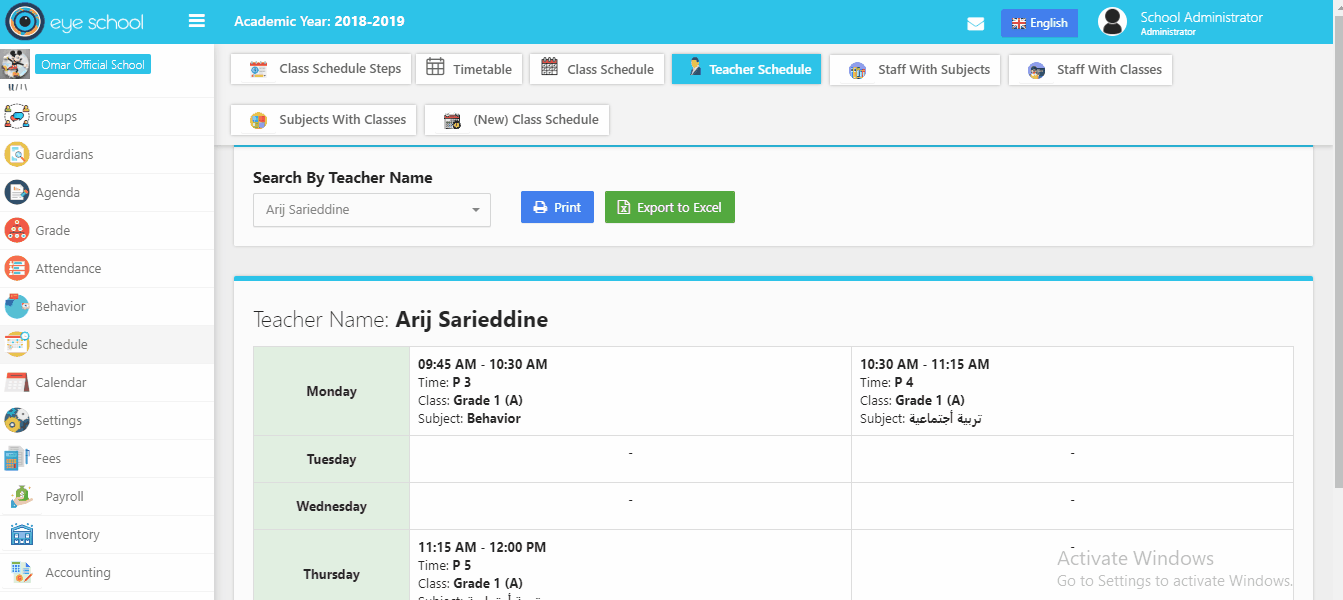Click the user avatar icon
Screen dimensions: 1343x600
(x=1112, y=22)
